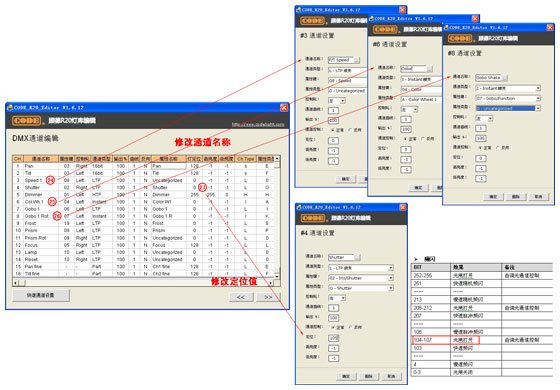Click the quick channel settings button
Viewport: 560px width, 390px height.
pos(41,295)
